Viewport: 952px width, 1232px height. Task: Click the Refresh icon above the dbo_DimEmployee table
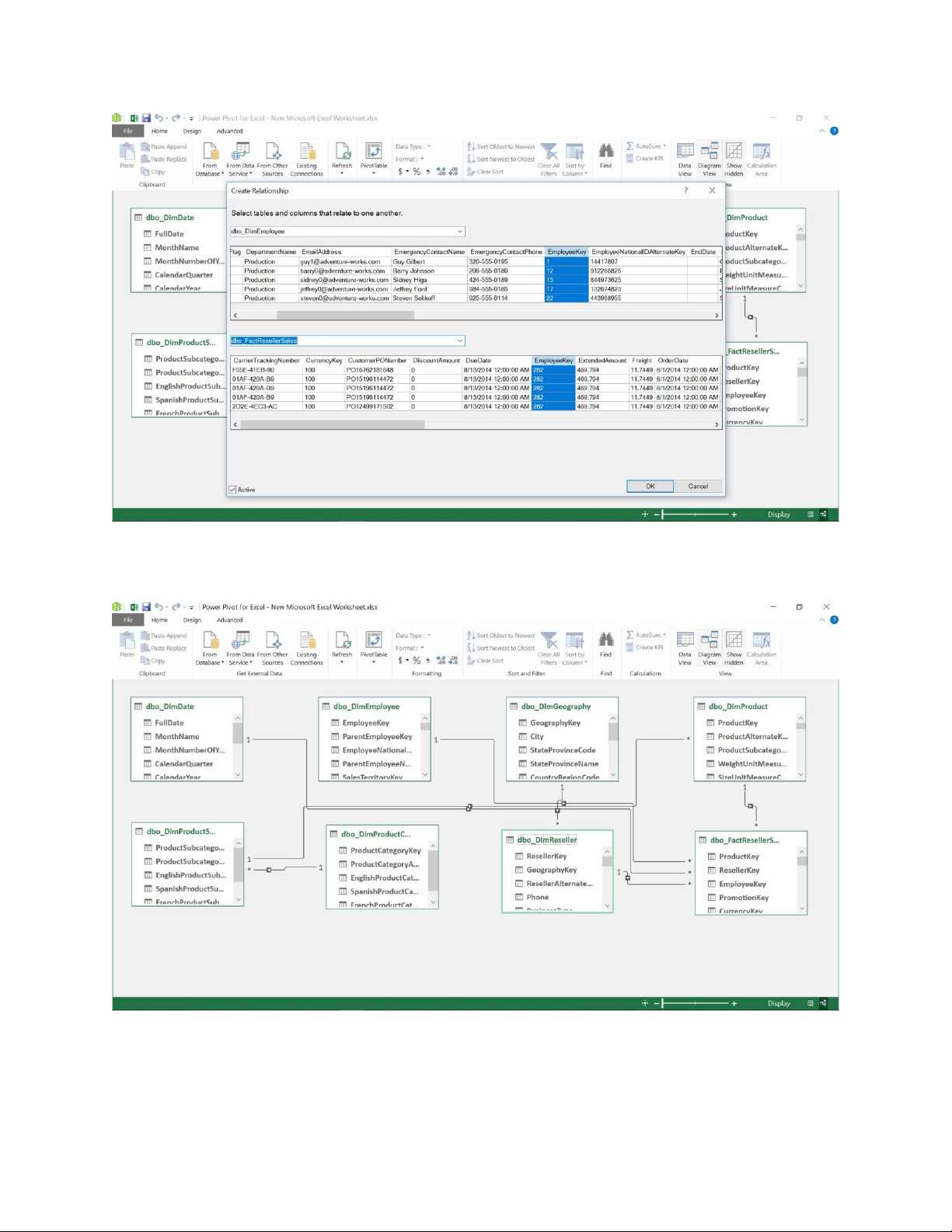(342, 640)
